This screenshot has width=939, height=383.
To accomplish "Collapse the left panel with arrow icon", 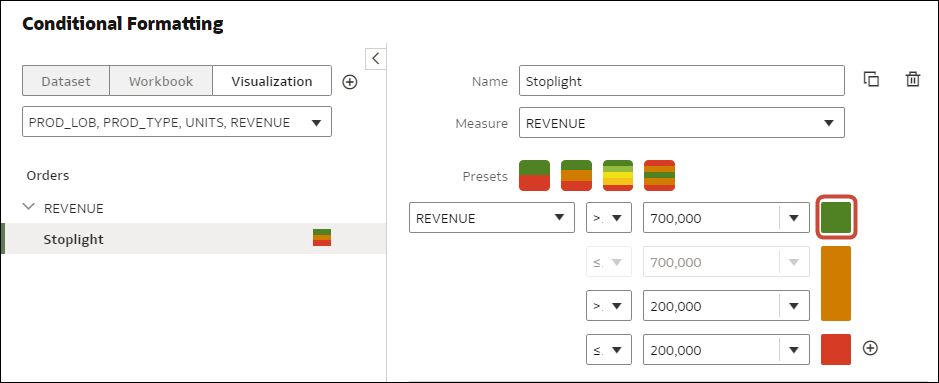I will [375, 59].
